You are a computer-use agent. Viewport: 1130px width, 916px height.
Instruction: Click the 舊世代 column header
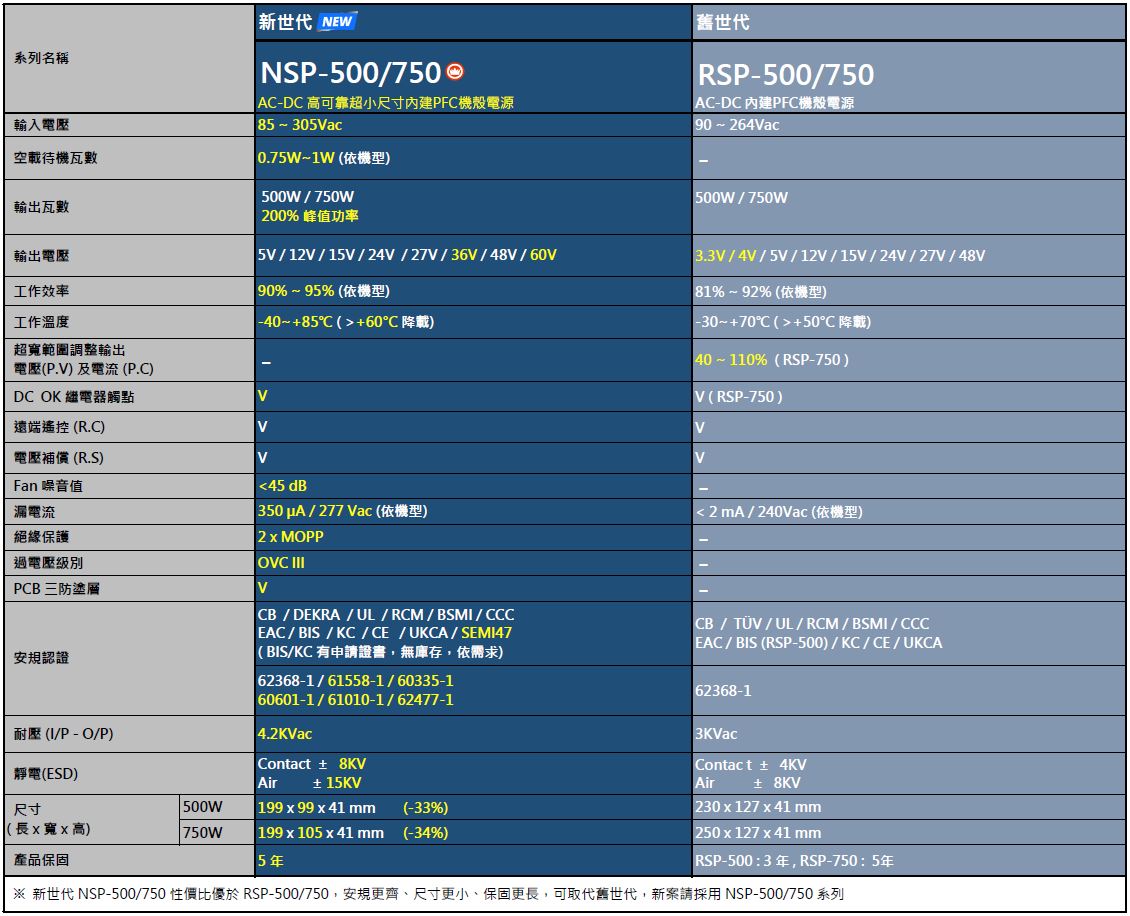(x=722, y=22)
